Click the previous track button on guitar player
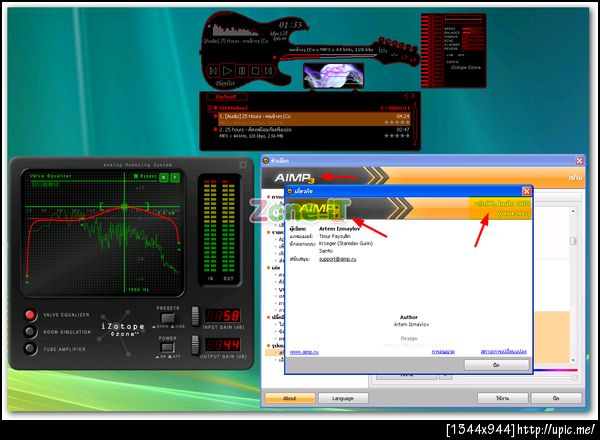The width and height of the screenshot is (600, 440). click(213, 70)
